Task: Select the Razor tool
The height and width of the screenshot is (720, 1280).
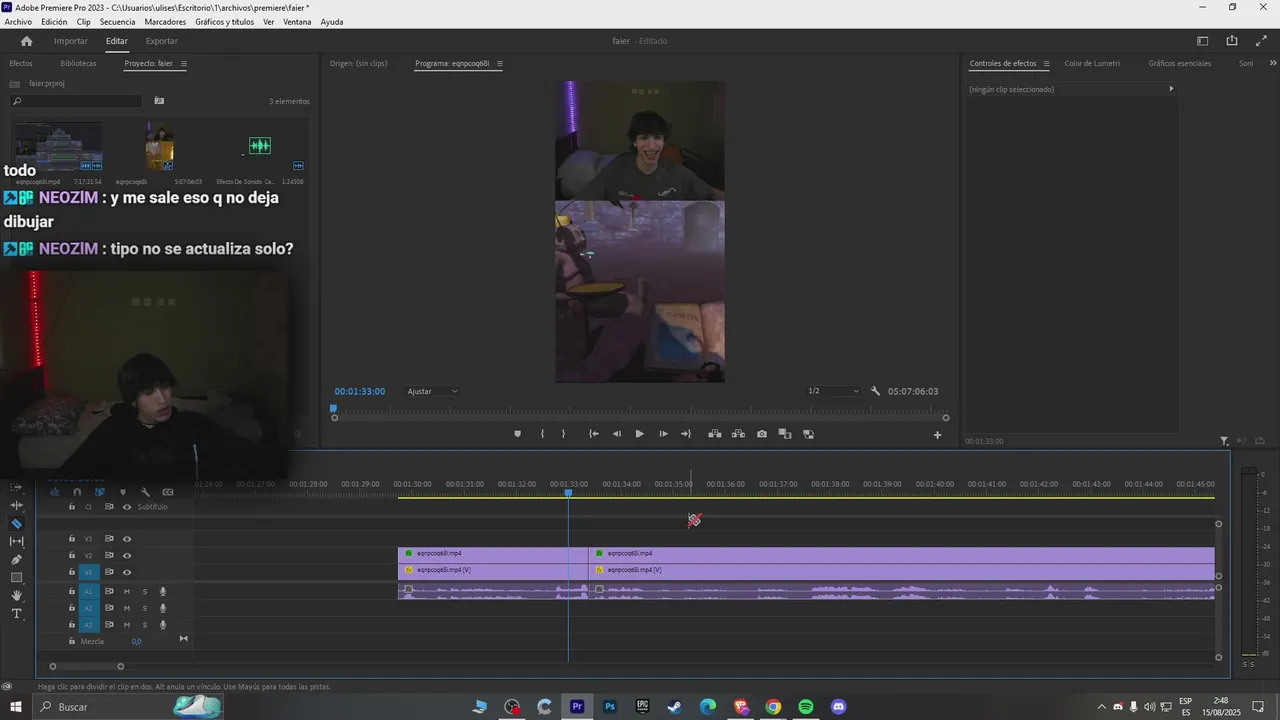Action: point(17,523)
